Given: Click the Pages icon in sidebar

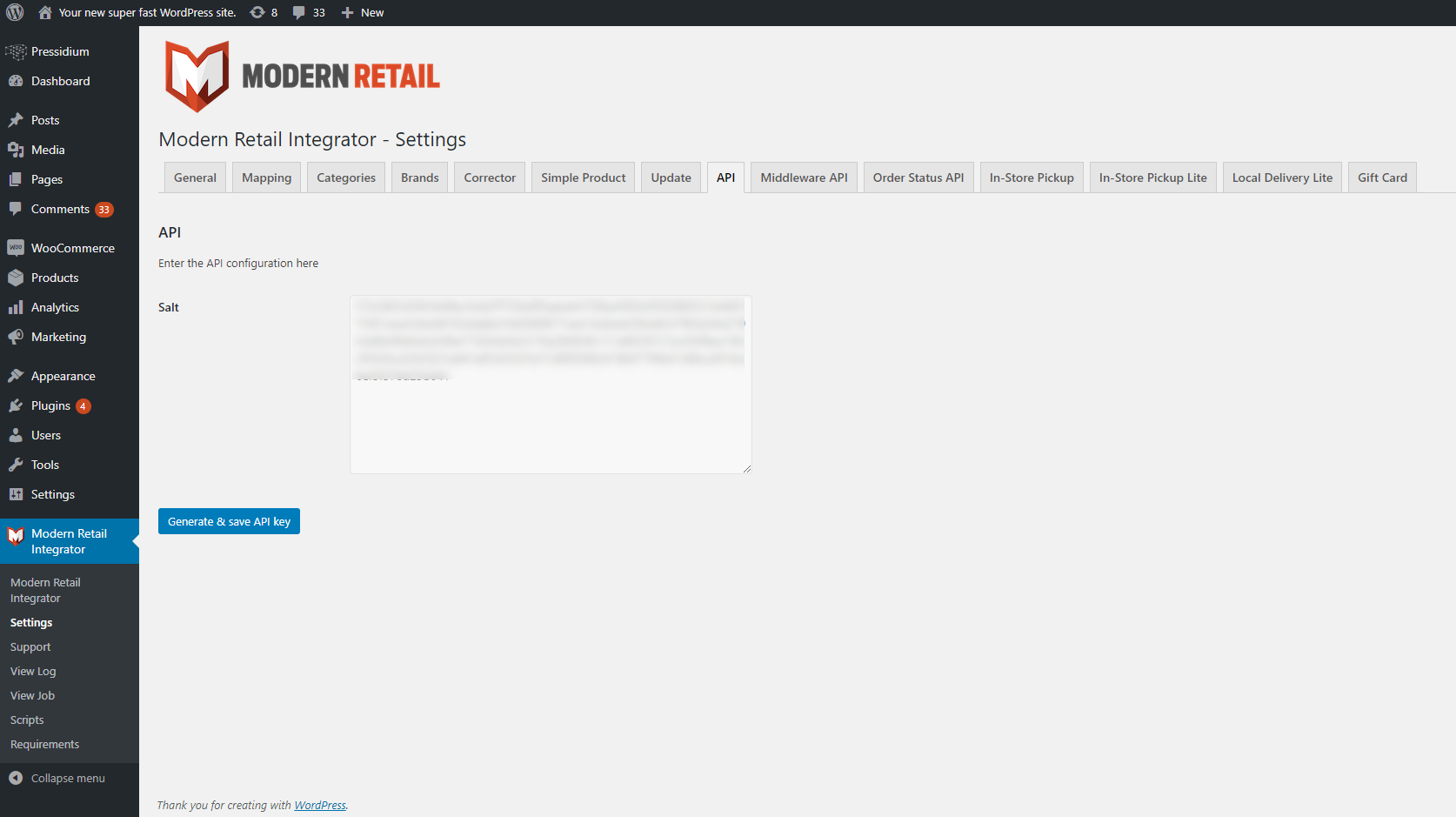Looking at the screenshot, I should click(x=16, y=179).
